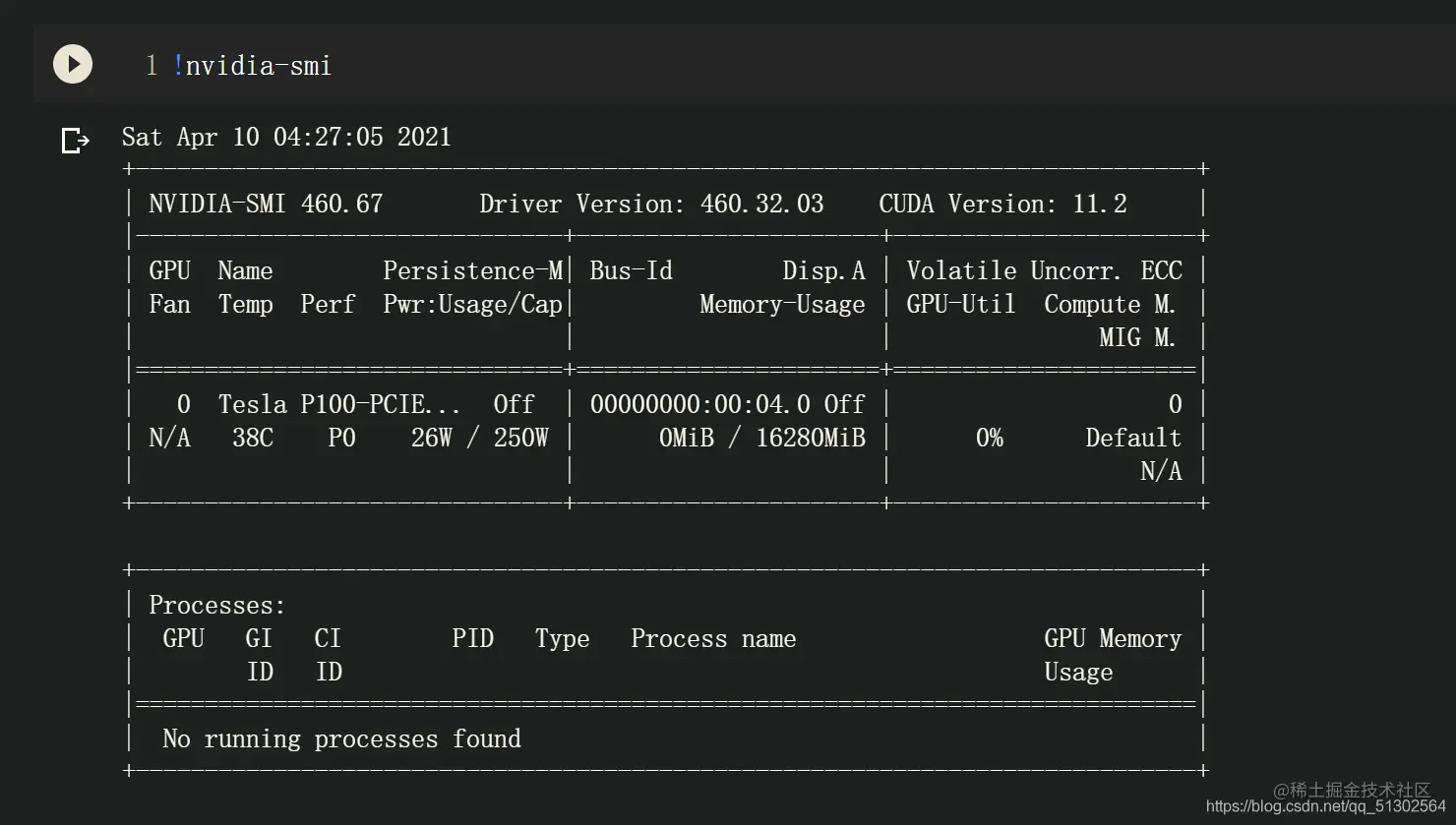
Task: Click the Processes: section heading
Action: [x=217, y=605]
